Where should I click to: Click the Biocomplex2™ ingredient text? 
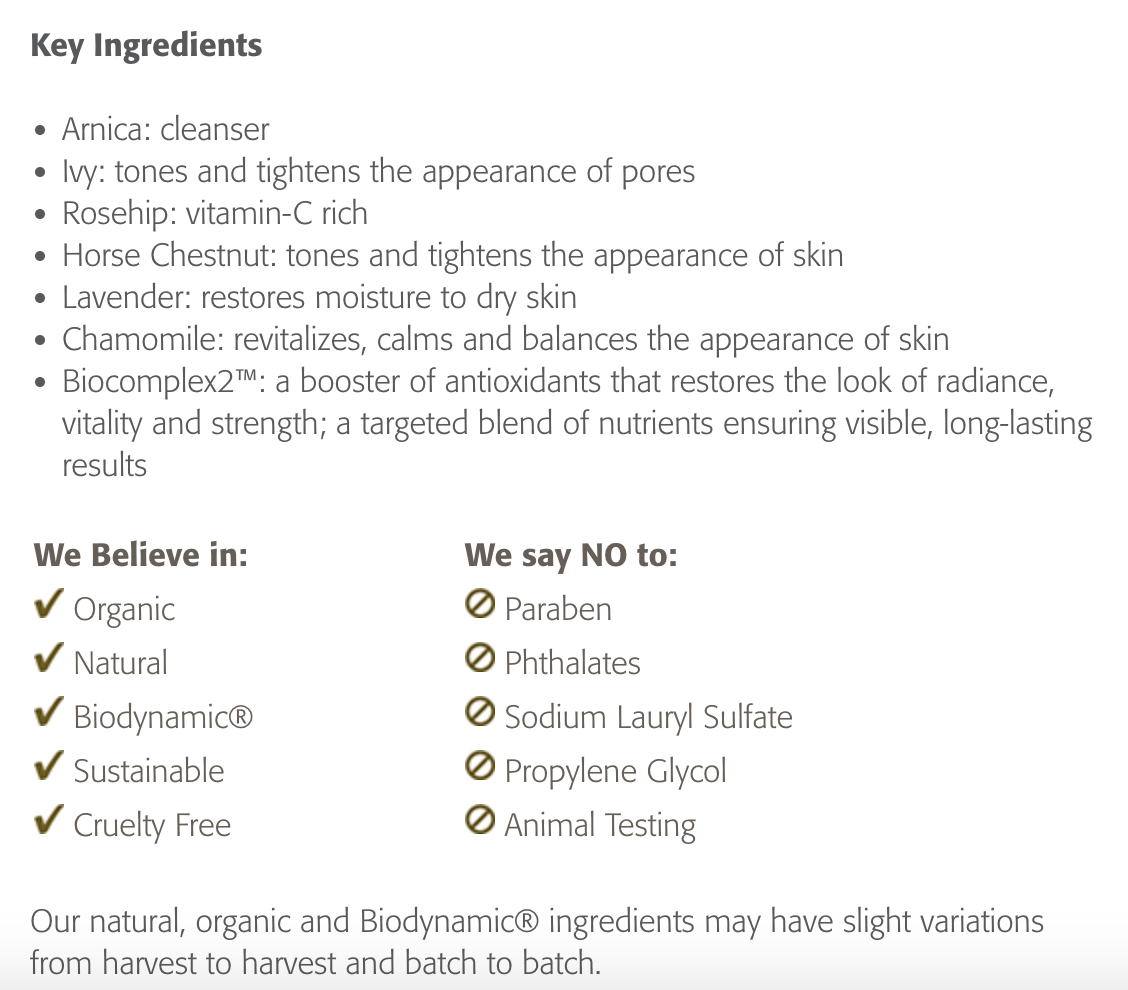tap(558, 382)
